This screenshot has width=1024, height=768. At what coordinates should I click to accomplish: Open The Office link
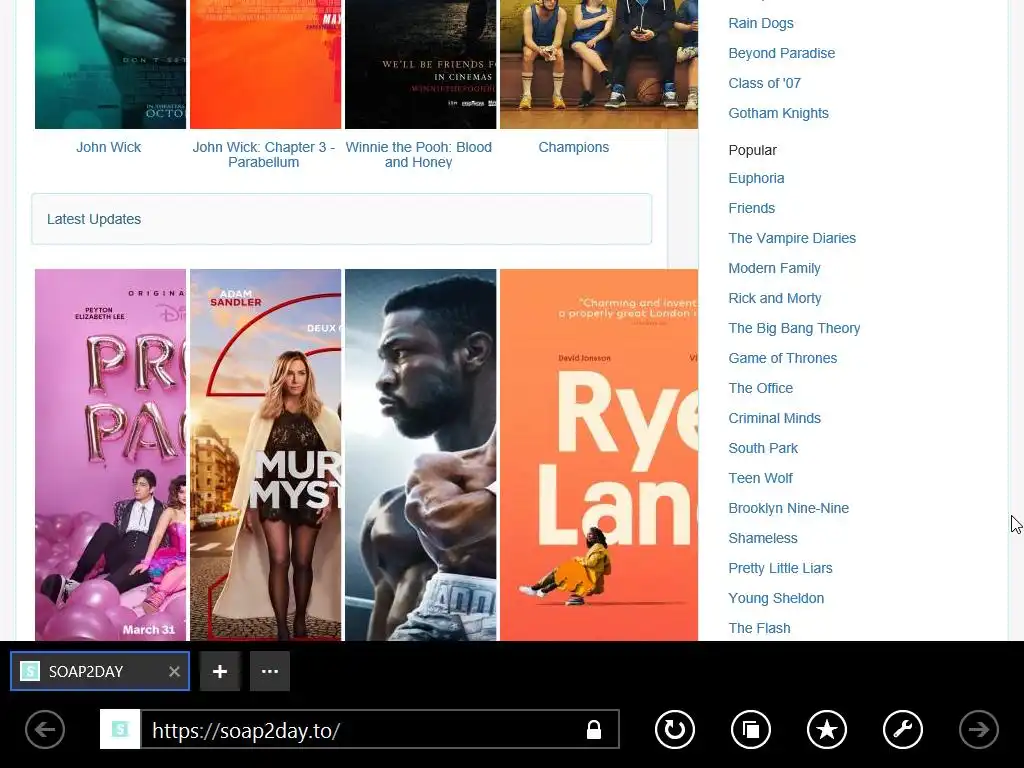click(760, 389)
